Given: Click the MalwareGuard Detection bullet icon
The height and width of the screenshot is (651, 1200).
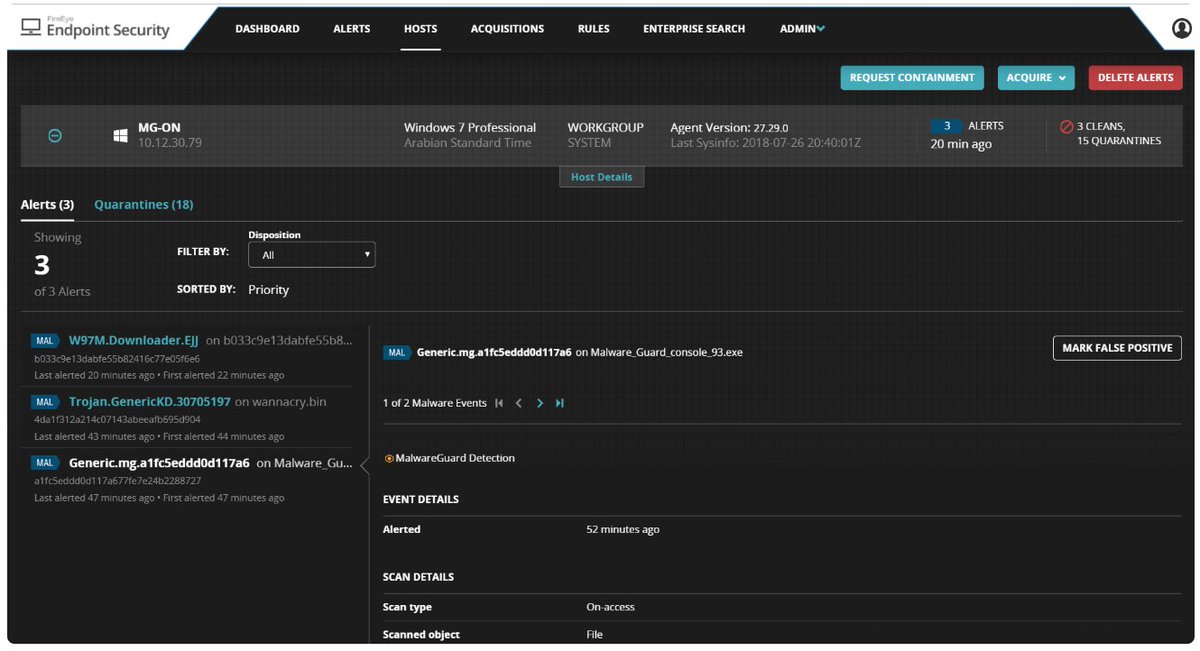Looking at the screenshot, I should tap(389, 458).
